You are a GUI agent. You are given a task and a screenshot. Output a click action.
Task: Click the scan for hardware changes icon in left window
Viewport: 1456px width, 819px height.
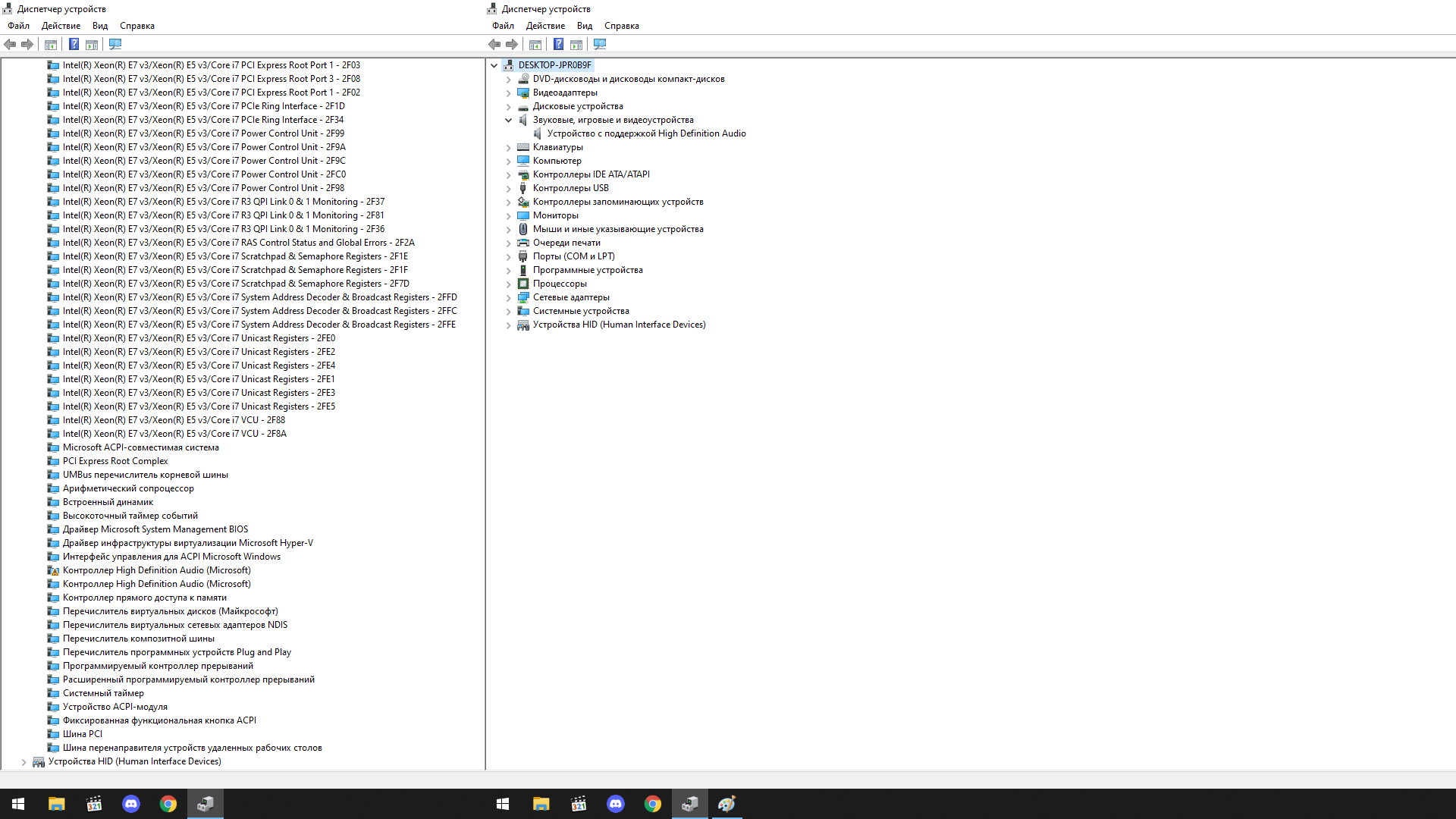point(115,45)
